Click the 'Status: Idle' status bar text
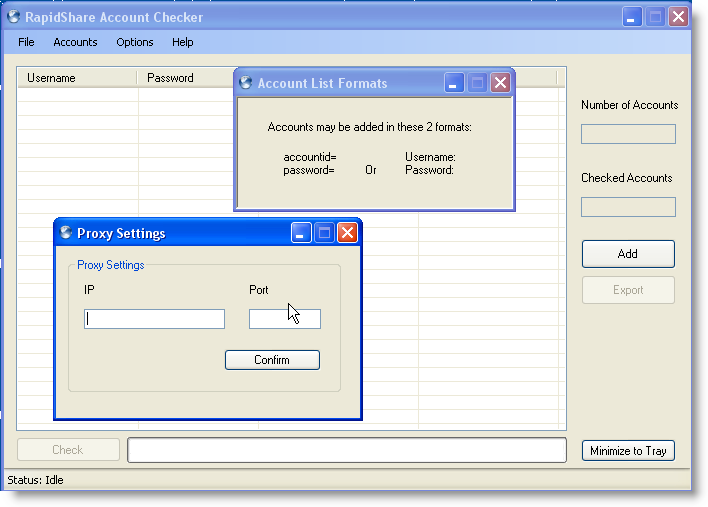Screen dimensions: 708x507 click(35, 480)
